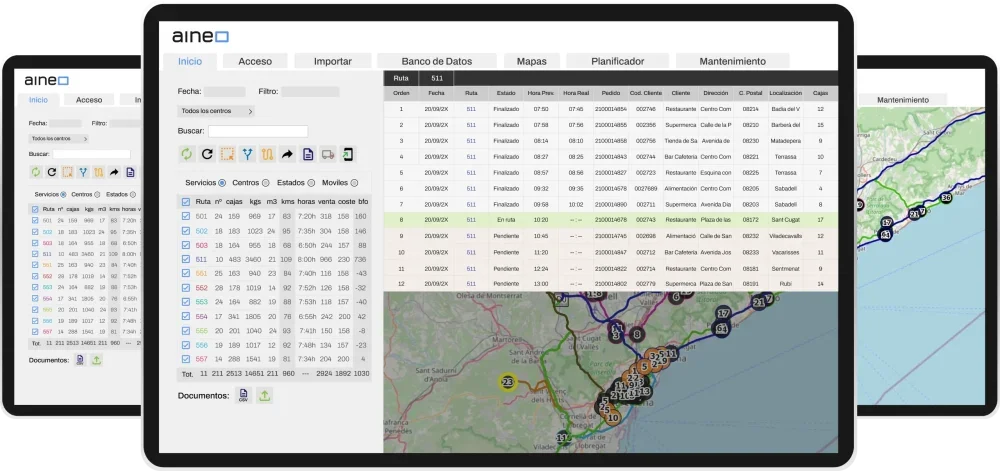Open Mantenimiento tab in center tablet

point(732,61)
